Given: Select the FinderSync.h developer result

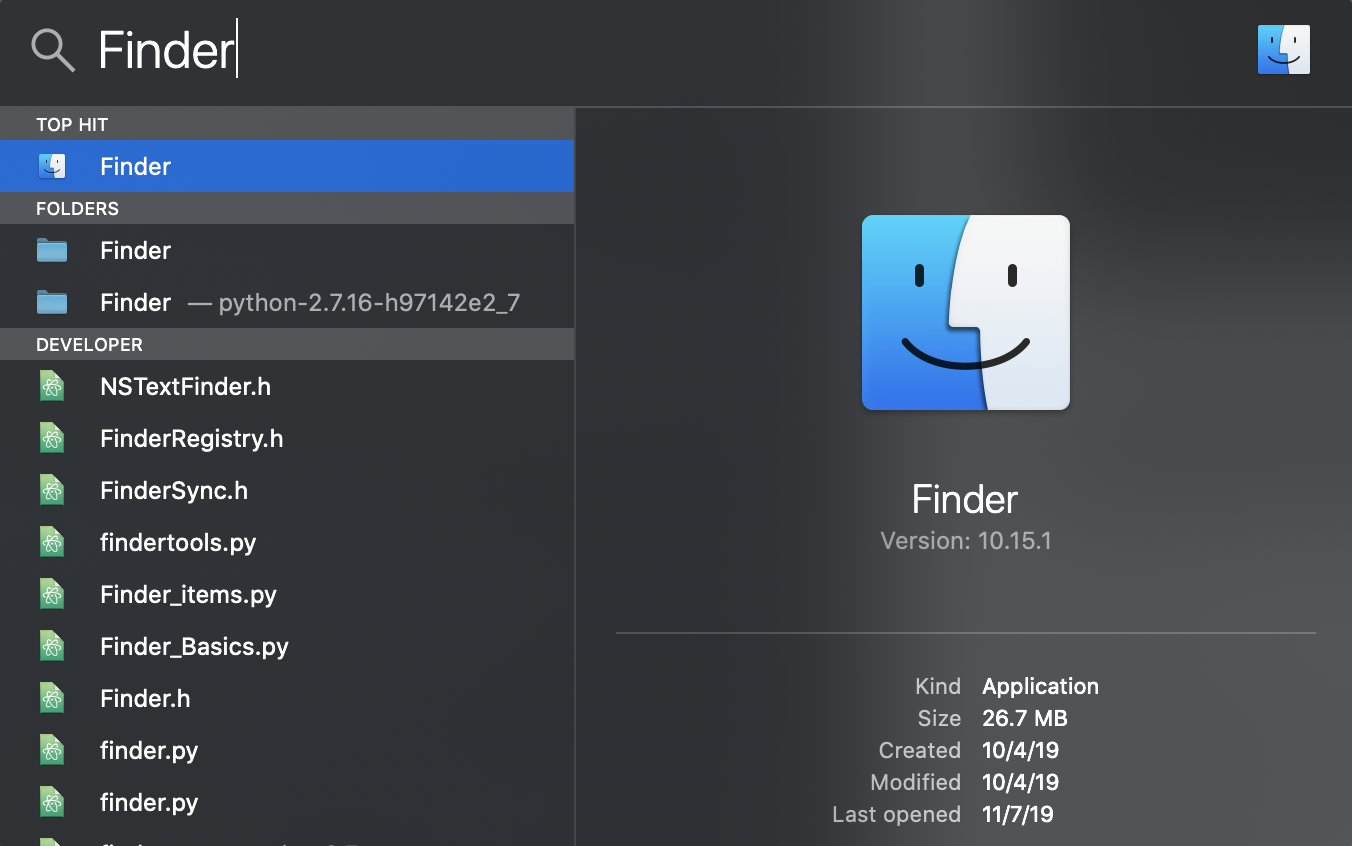Looking at the screenshot, I should pyautogui.click(x=287, y=490).
